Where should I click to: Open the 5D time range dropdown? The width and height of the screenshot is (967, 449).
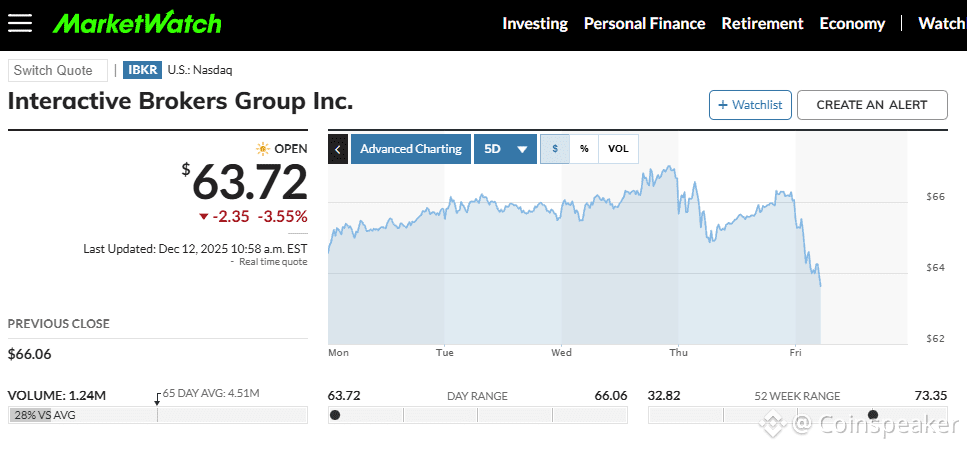505,149
